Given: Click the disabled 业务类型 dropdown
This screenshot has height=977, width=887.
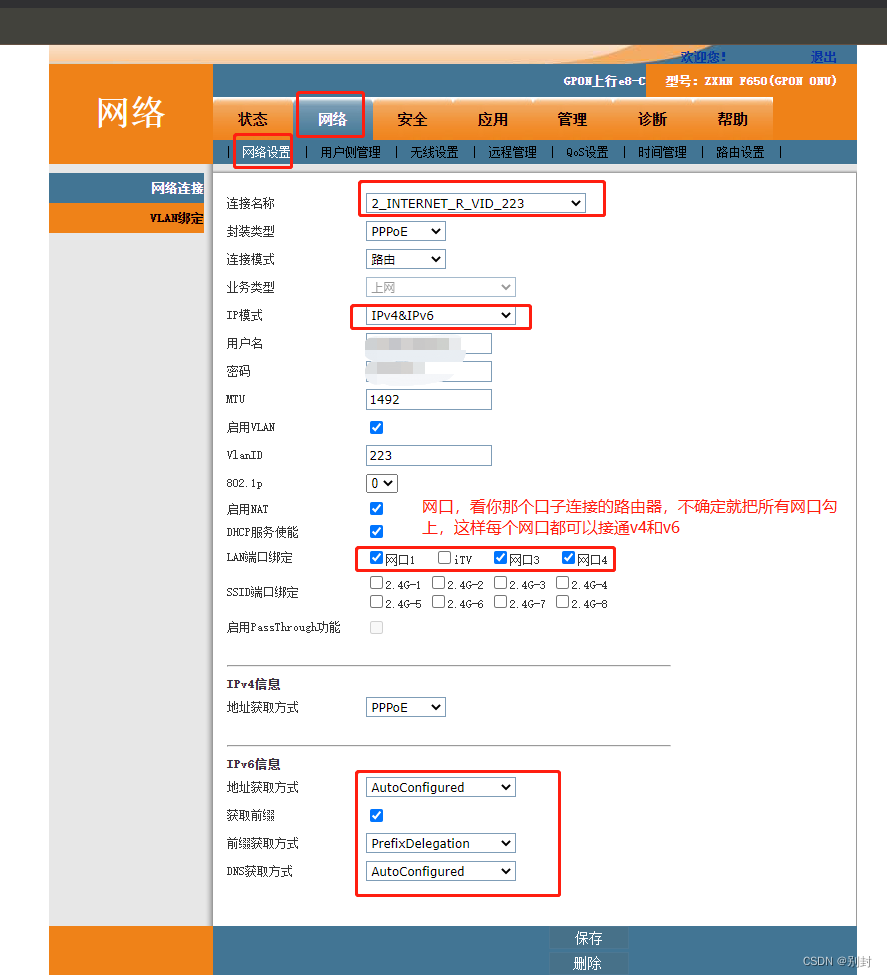Looking at the screenshot, I should [x=440, y=287].
